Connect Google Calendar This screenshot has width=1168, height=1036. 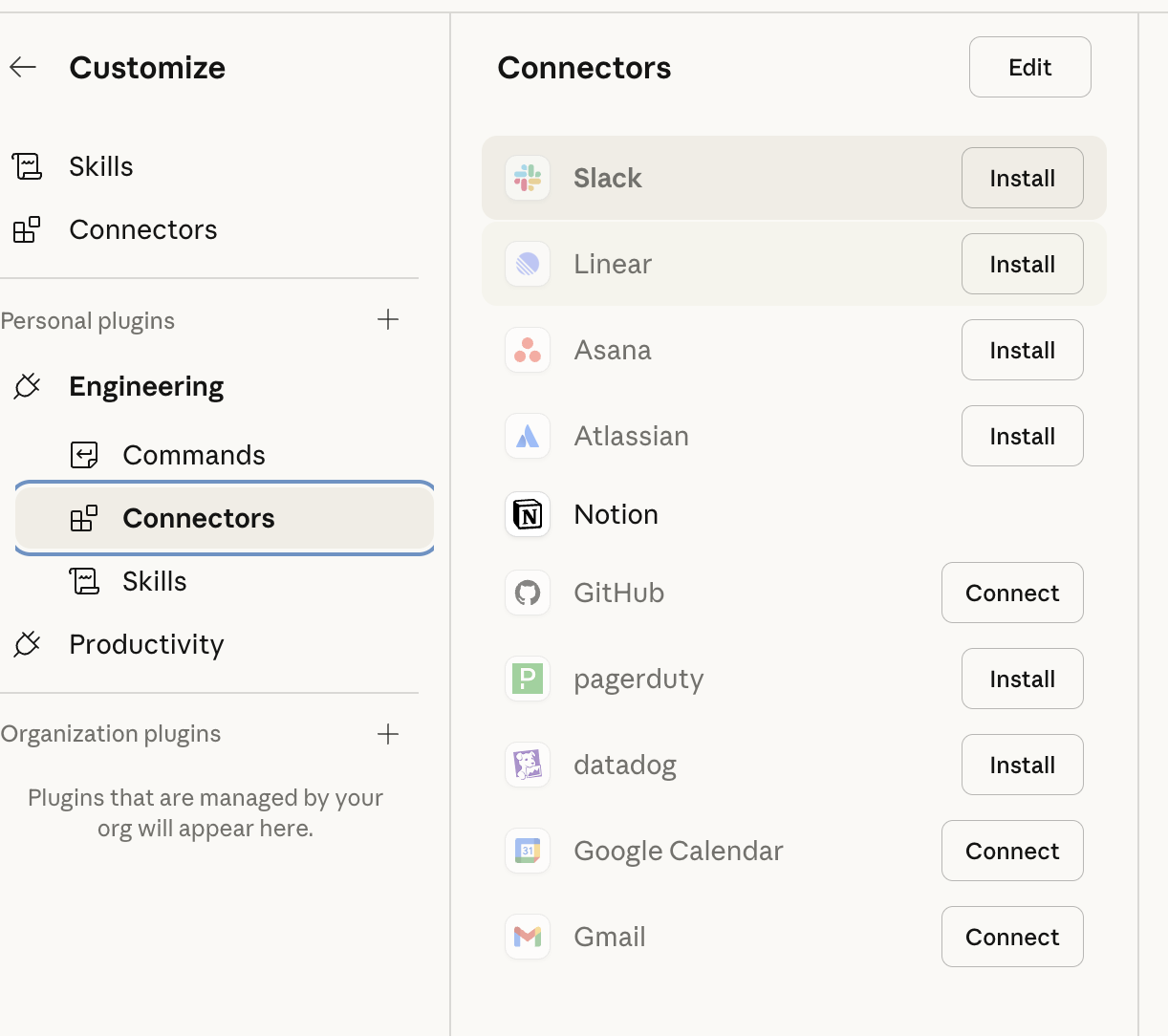1012,851
